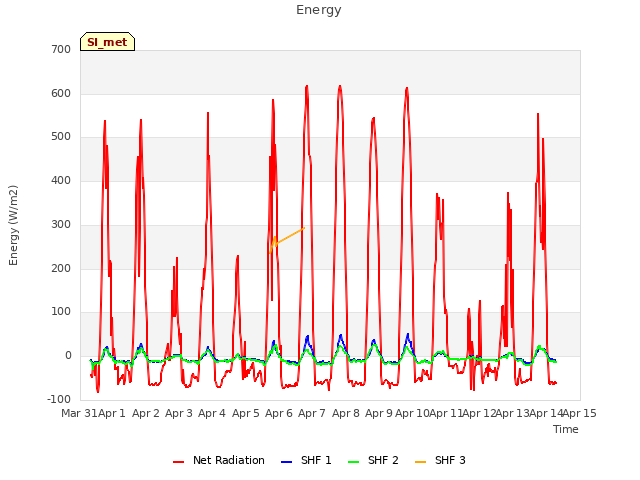Click the Apr 13 x-axis date label
Viewport: 640px width, 480px height.
coord(513,413)
